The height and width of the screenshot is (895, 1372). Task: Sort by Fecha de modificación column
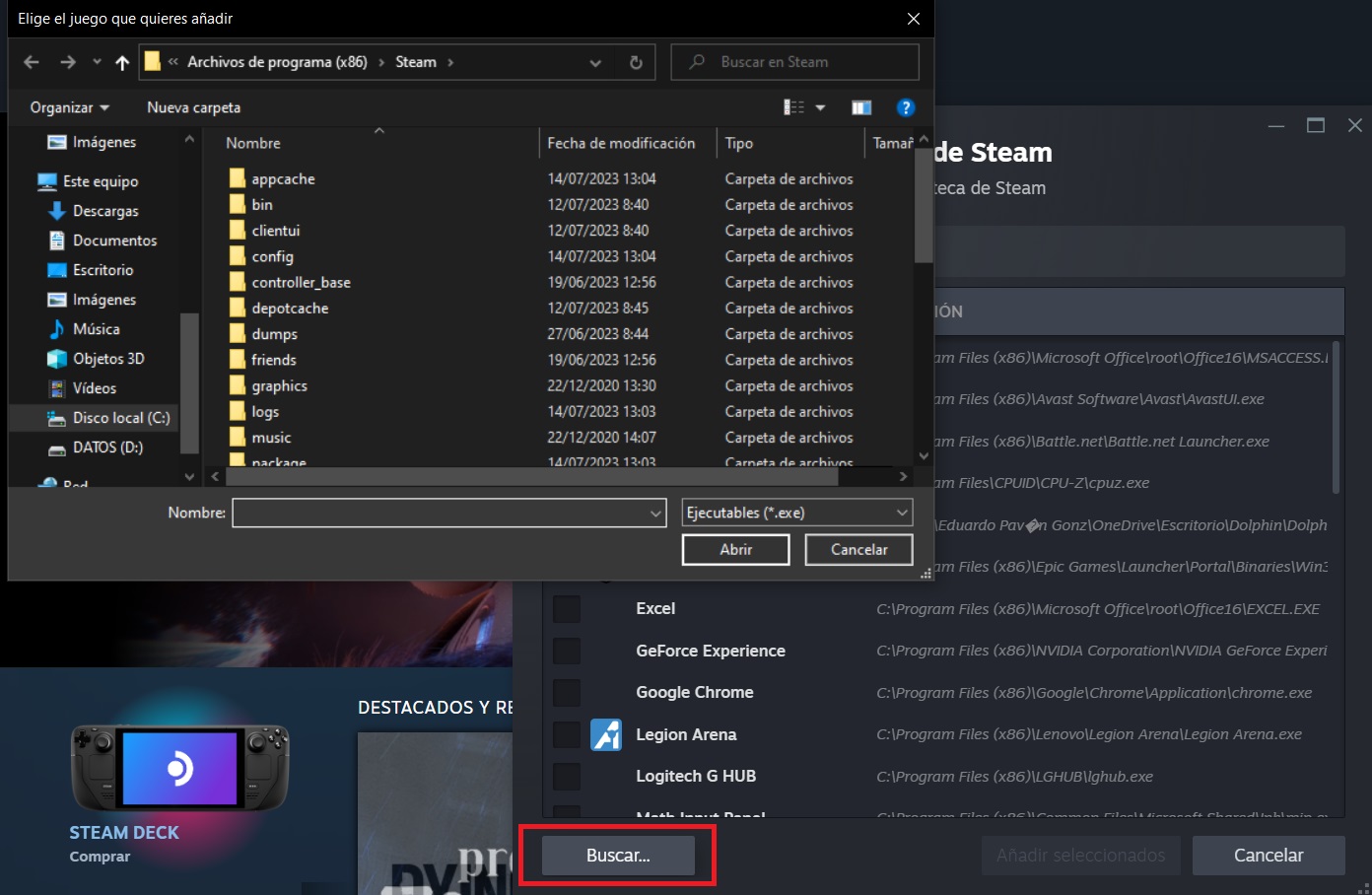point(621,143)
